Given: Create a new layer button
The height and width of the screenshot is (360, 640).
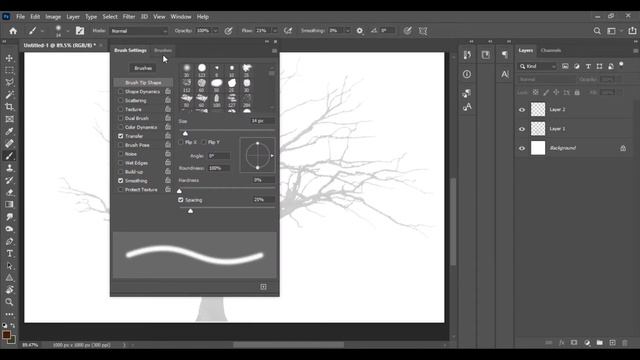Looking at the screenshot, I should point(612,343).
